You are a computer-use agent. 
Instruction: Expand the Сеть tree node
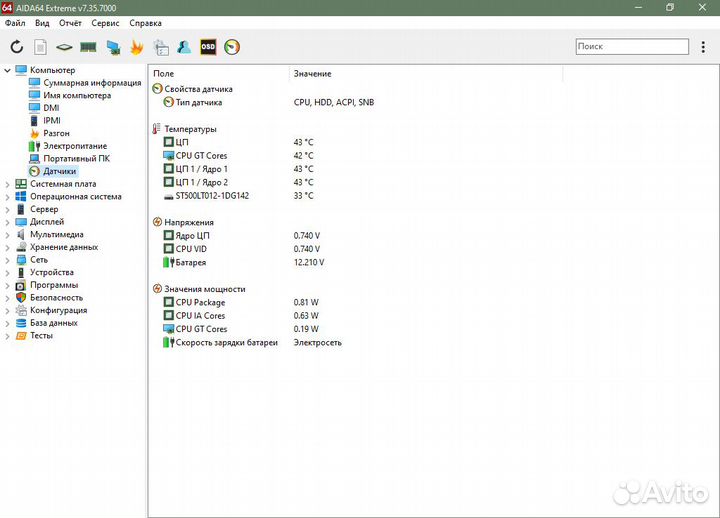7,260
